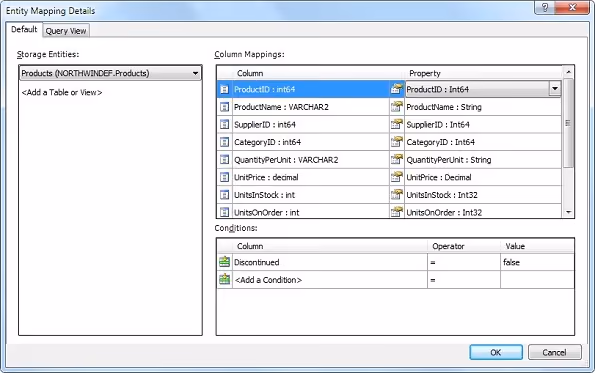Click the column icon beside ProductName : VARCHAR2
The image size is (595, 373).
click(x=224, y=107)
